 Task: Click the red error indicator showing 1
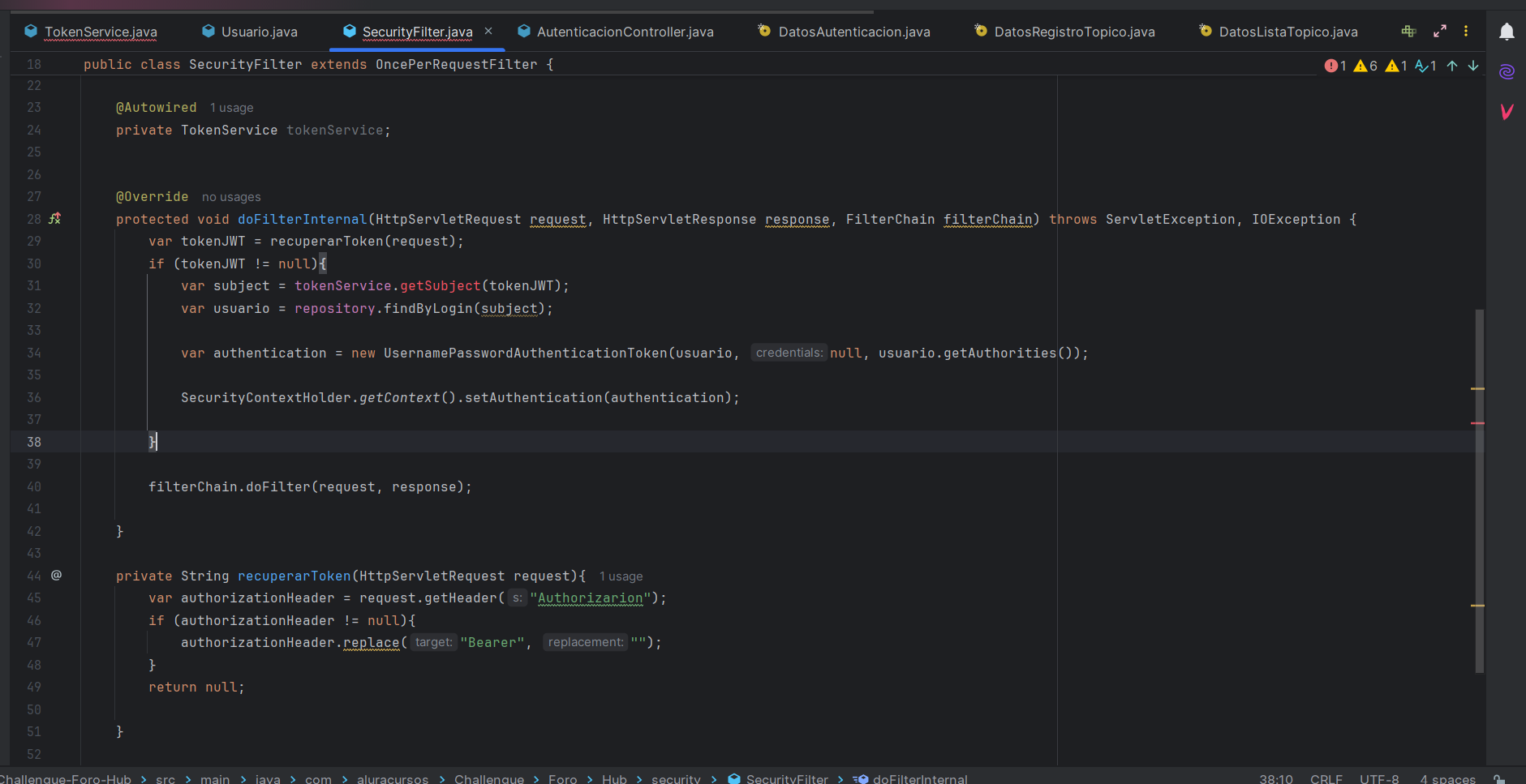coord(1335,66)
